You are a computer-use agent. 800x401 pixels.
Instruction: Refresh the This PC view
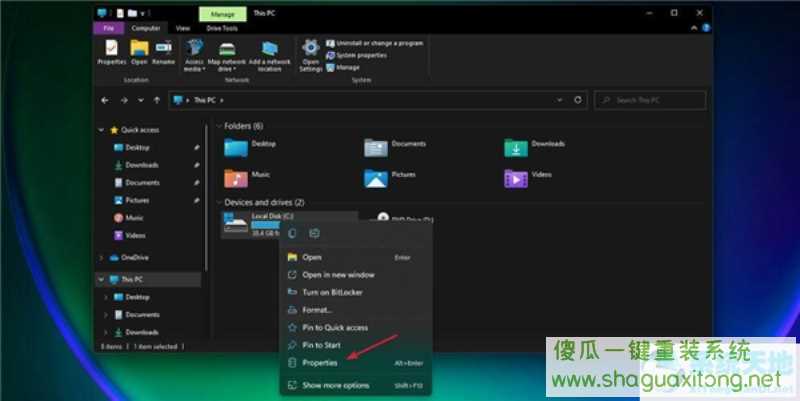point(578,100)
